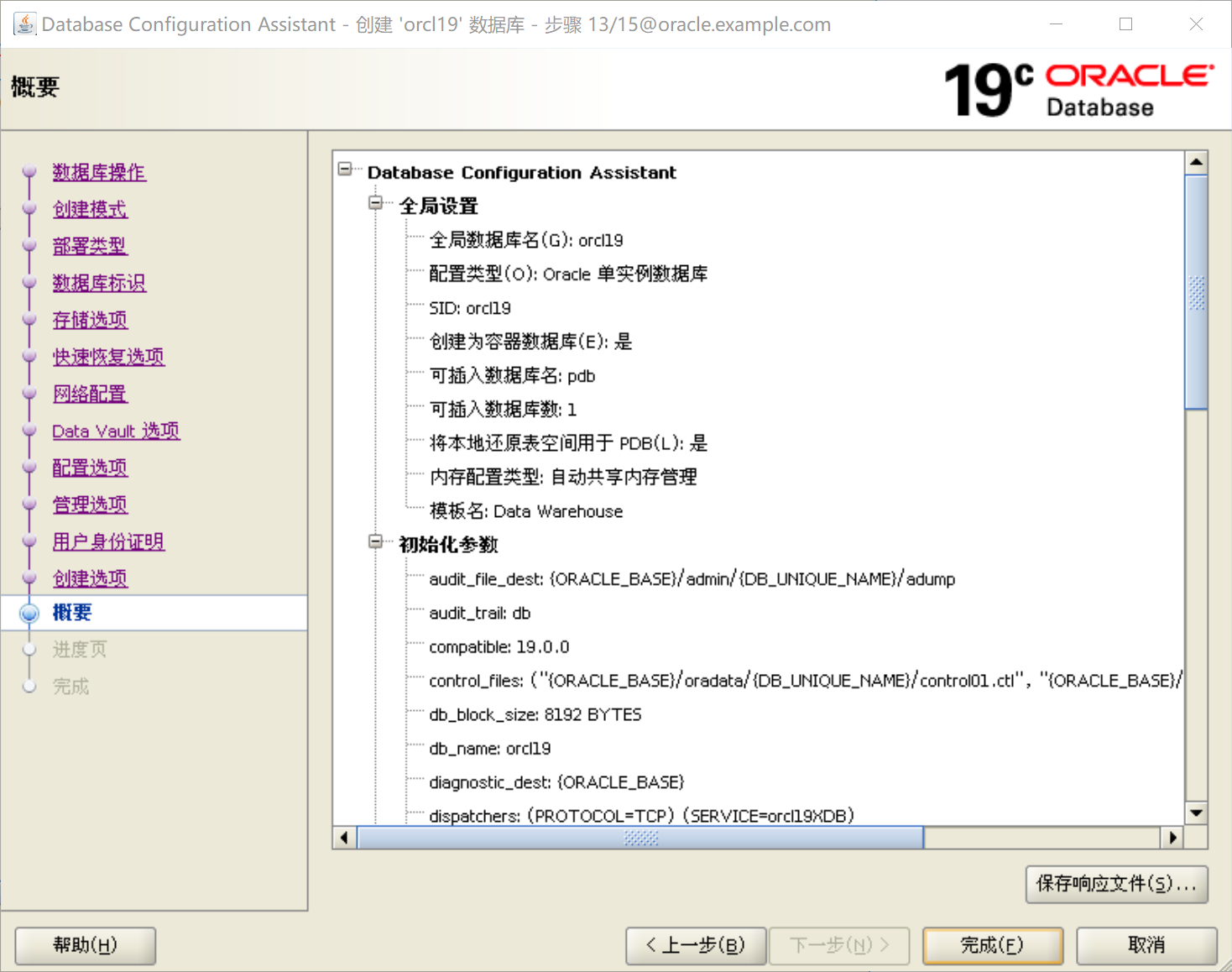The width and height of the screenshot is (1232, 972).
Task: Select the SID: orcl19 row
Action: tap(470, 308)
